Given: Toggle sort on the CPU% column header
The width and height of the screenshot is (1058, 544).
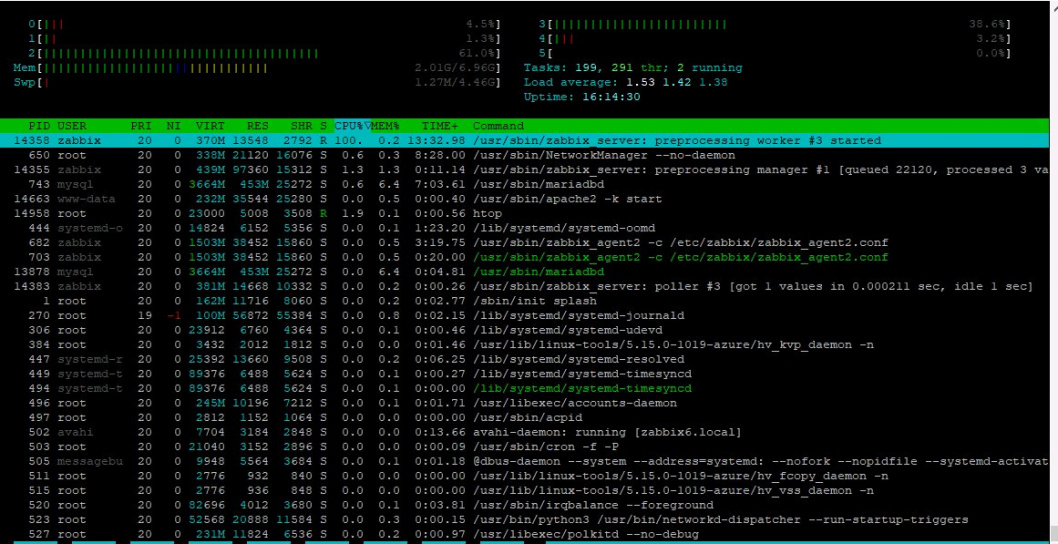Looking at the screenshot, I should pyautogui.click(x=352, y=126).
